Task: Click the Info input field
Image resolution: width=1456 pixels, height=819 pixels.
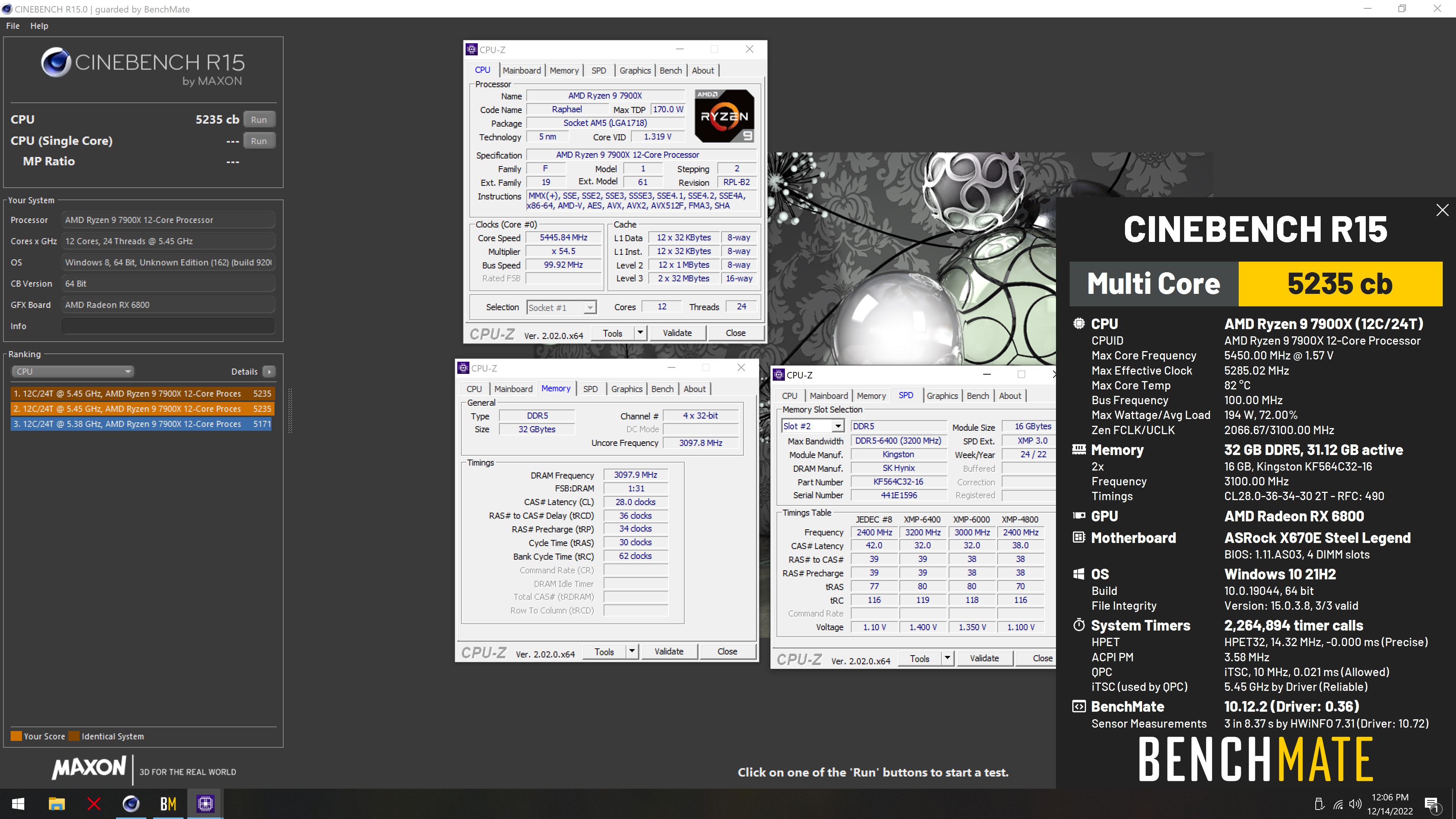Action: tap(168, 326)
